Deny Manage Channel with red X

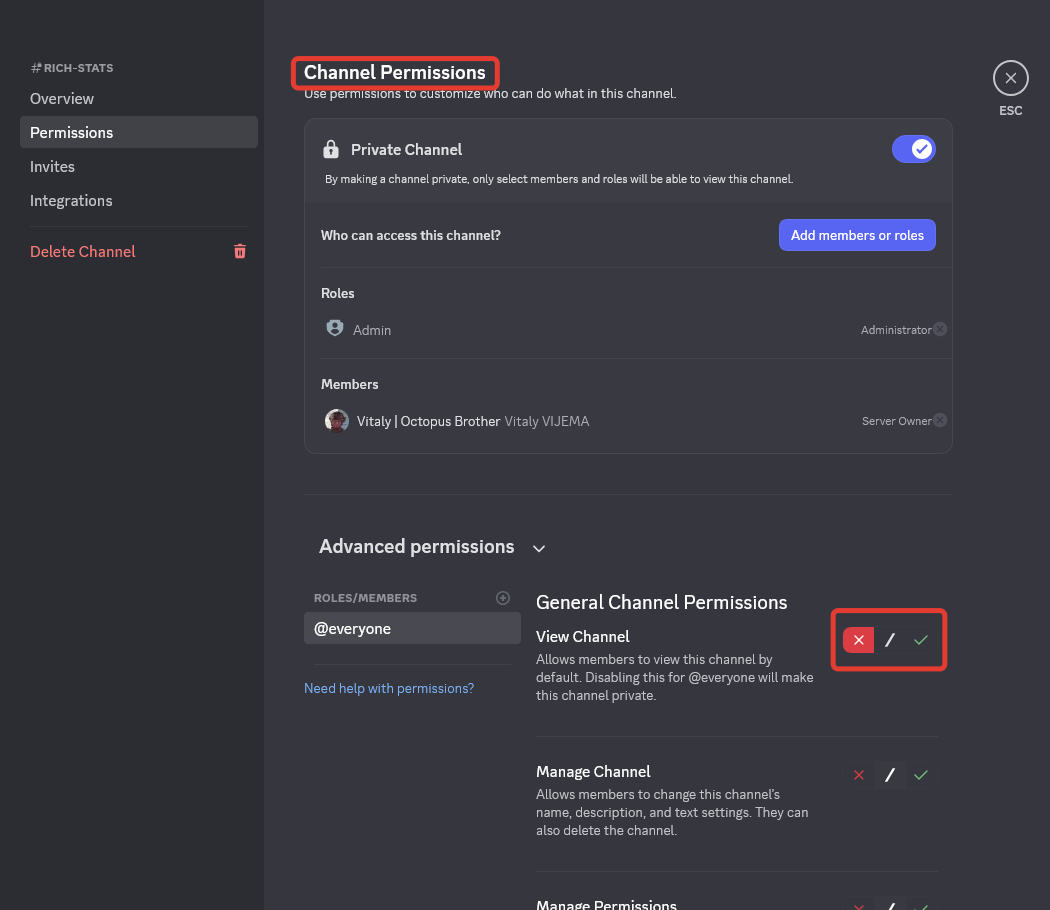pos(858,775)
